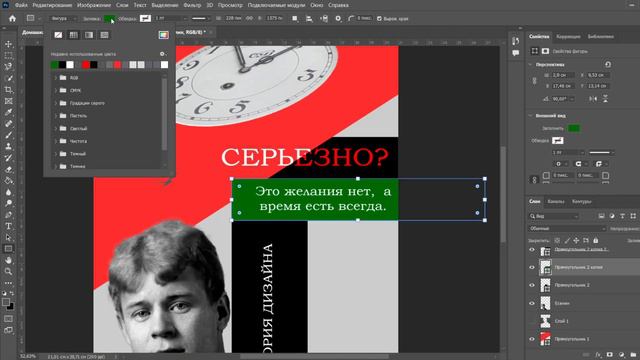The width and height of the screenshot is (640, 360).
Task: Click the fx layer style icon
Action: click(x=598, y=355)
